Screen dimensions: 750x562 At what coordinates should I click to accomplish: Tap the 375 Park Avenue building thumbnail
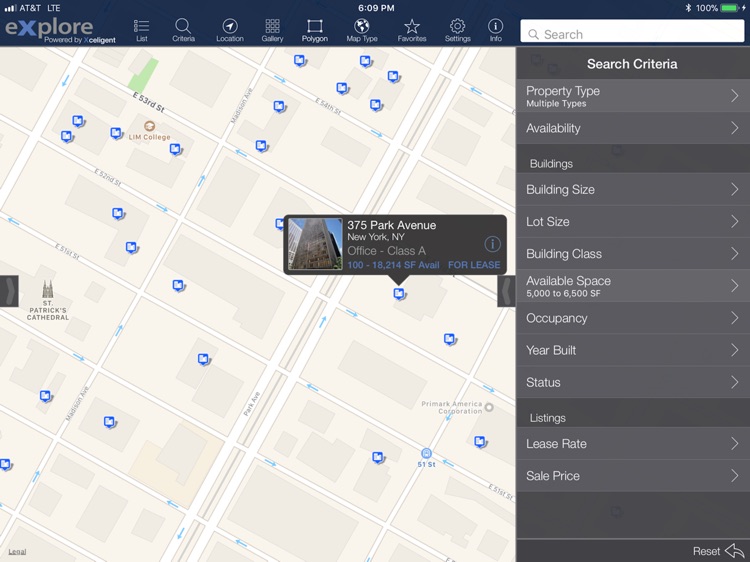315,244
